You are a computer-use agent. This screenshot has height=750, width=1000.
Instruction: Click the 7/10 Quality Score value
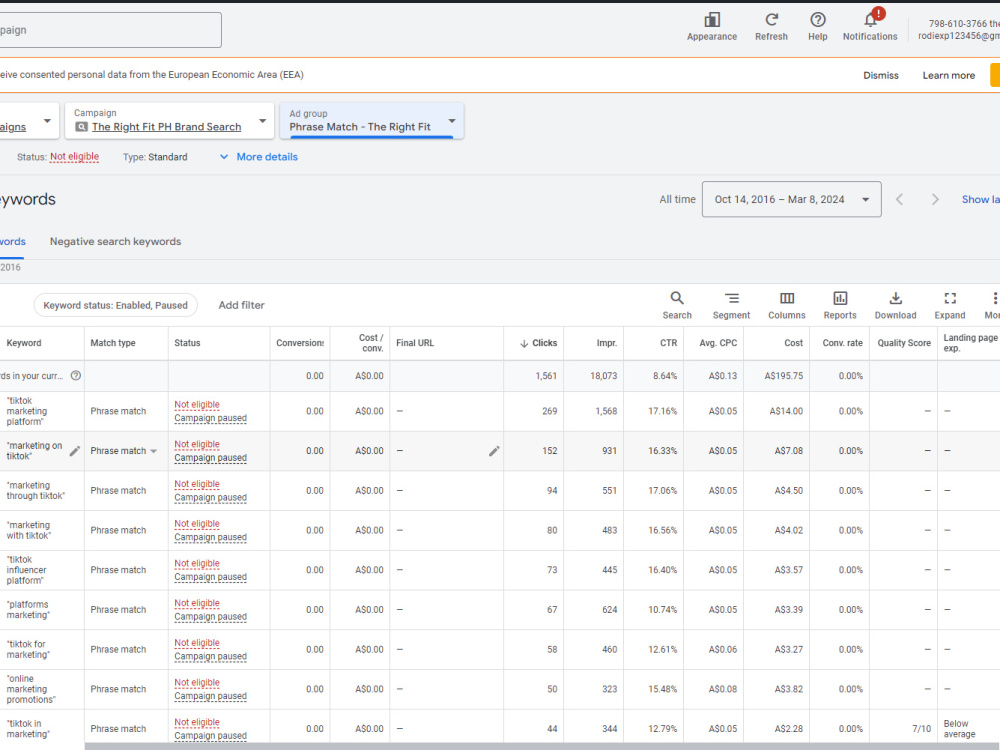[x=921, y=729]
